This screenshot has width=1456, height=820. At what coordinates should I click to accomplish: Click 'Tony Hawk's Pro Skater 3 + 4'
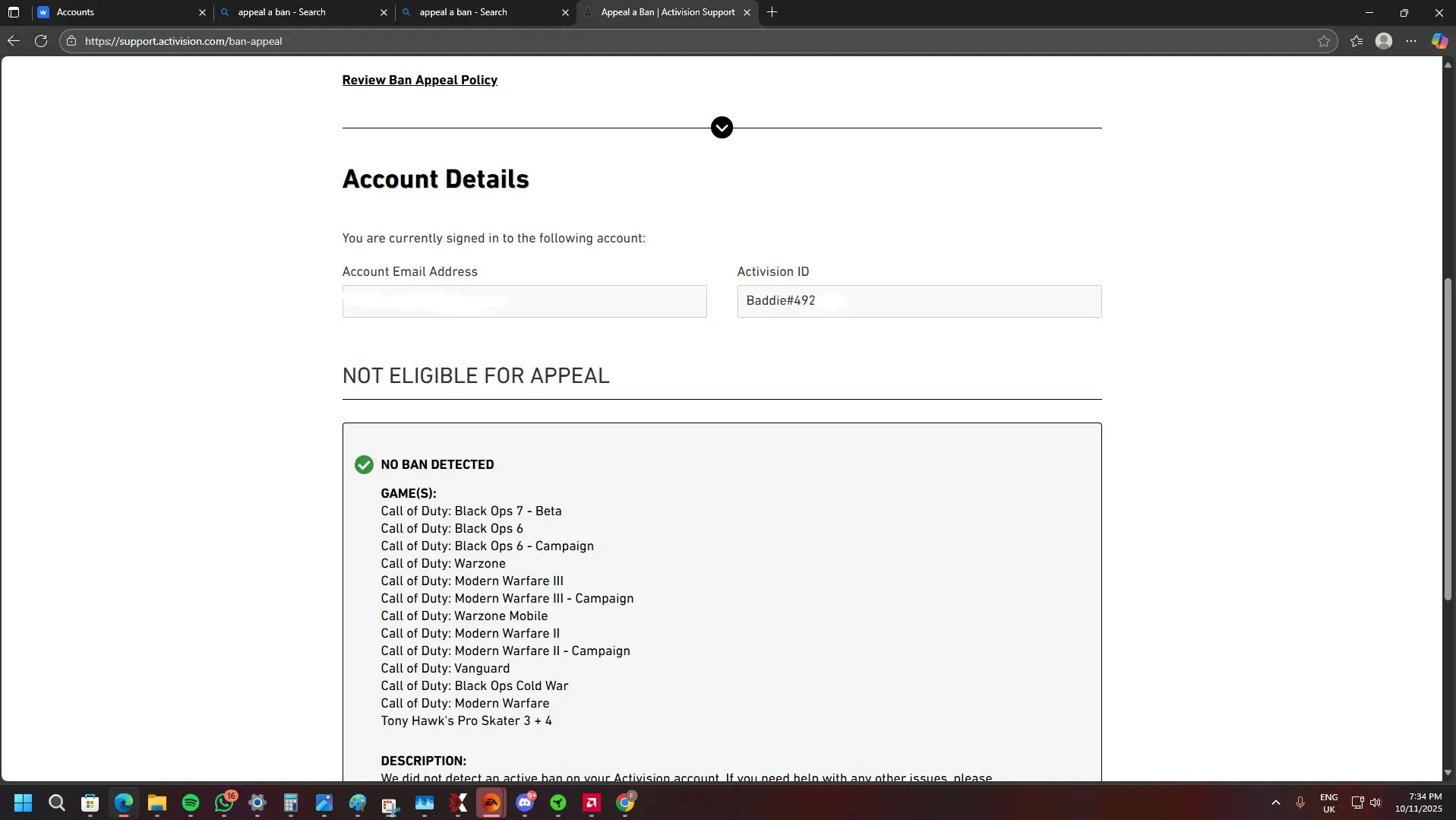(466, 720)
